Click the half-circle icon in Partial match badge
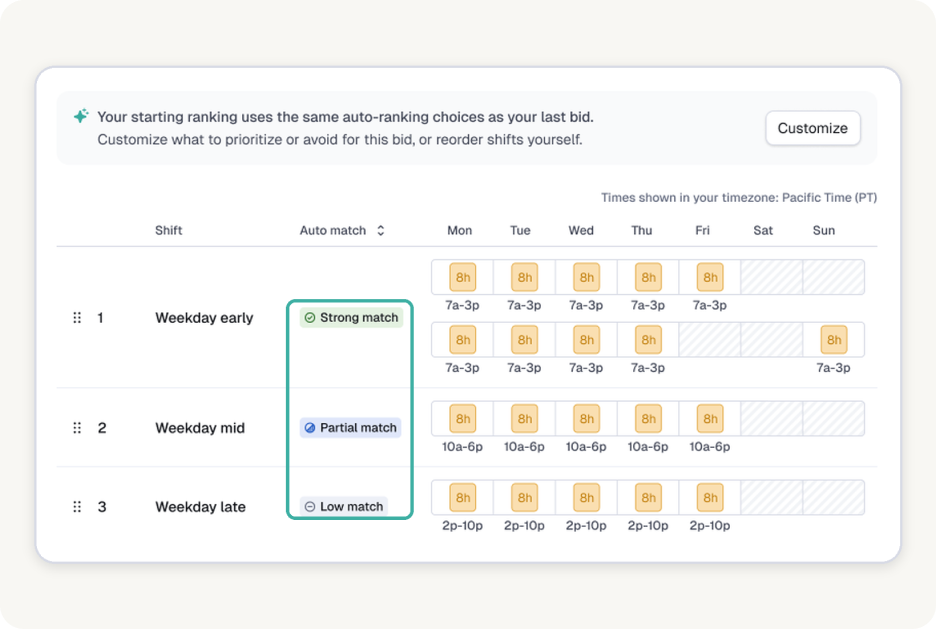This screenshot has height=629, width=936. 310,428
